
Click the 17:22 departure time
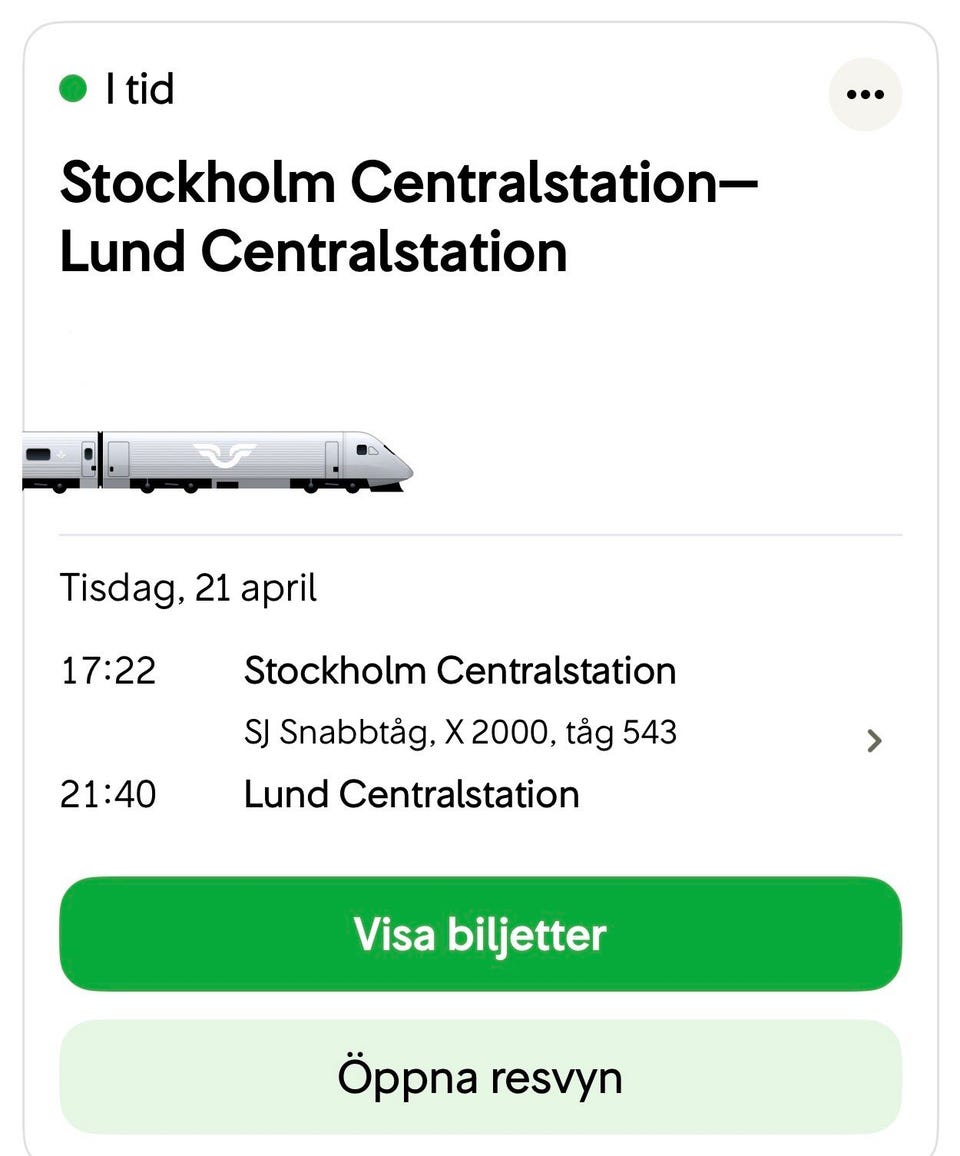[x=108, y=670]
